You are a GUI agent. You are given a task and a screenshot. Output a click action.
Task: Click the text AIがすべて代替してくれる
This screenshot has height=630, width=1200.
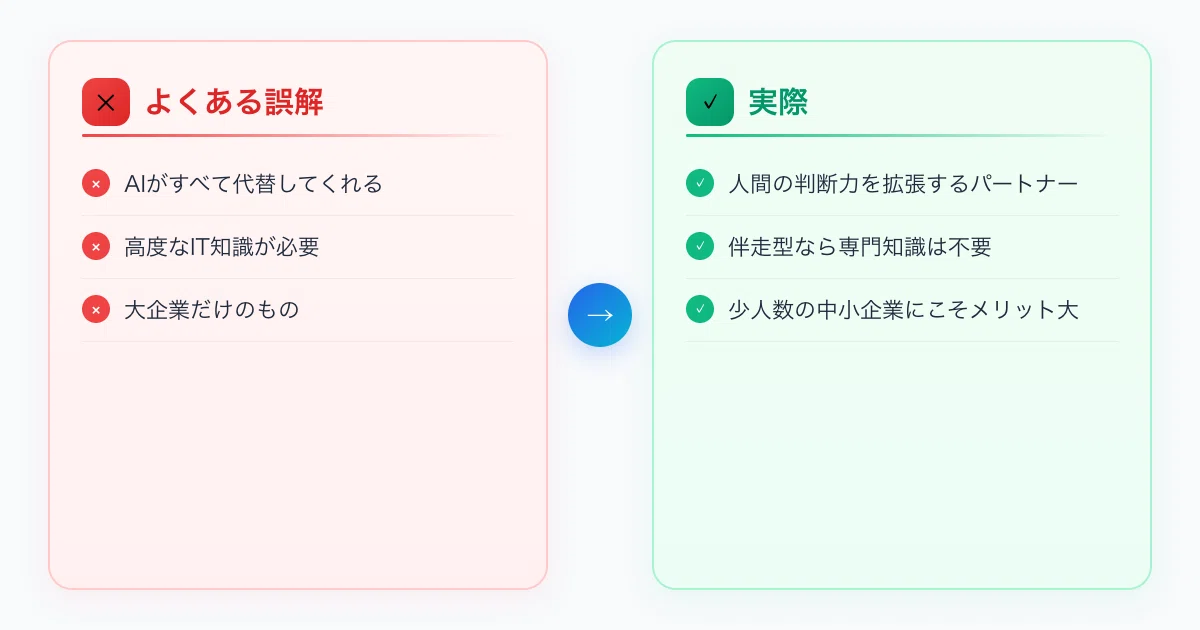pos(254,184)
